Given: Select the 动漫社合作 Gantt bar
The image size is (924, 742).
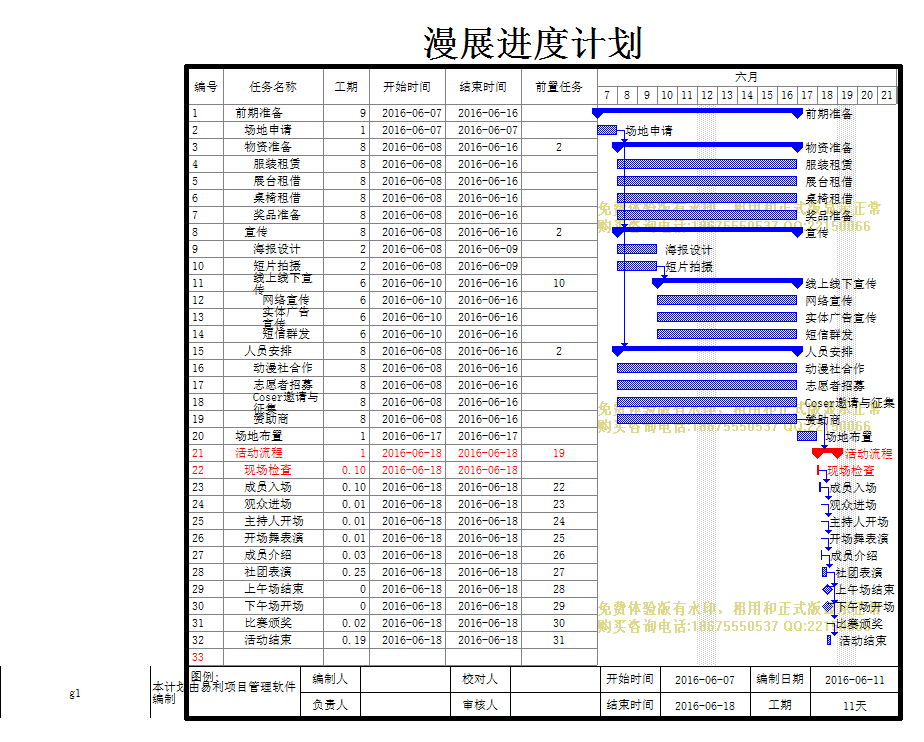Looking at the screenshot, I should [707, 368].
